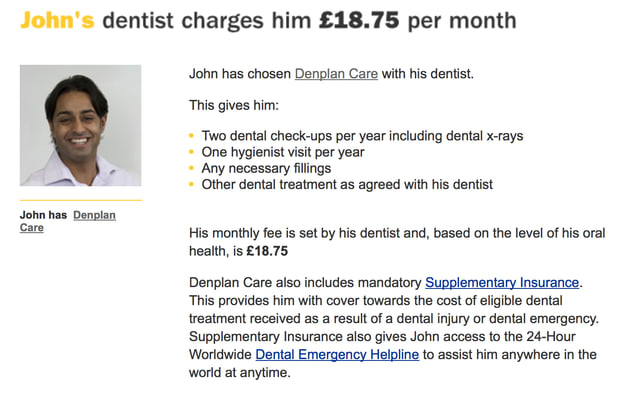
Task: Select 'One hygienist visit per year' list item
Action: [283, 152]
